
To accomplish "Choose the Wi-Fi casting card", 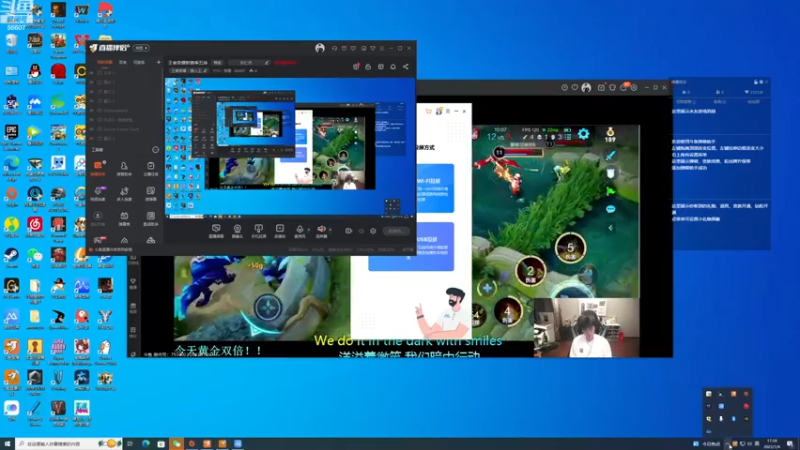I will (435, 188).
